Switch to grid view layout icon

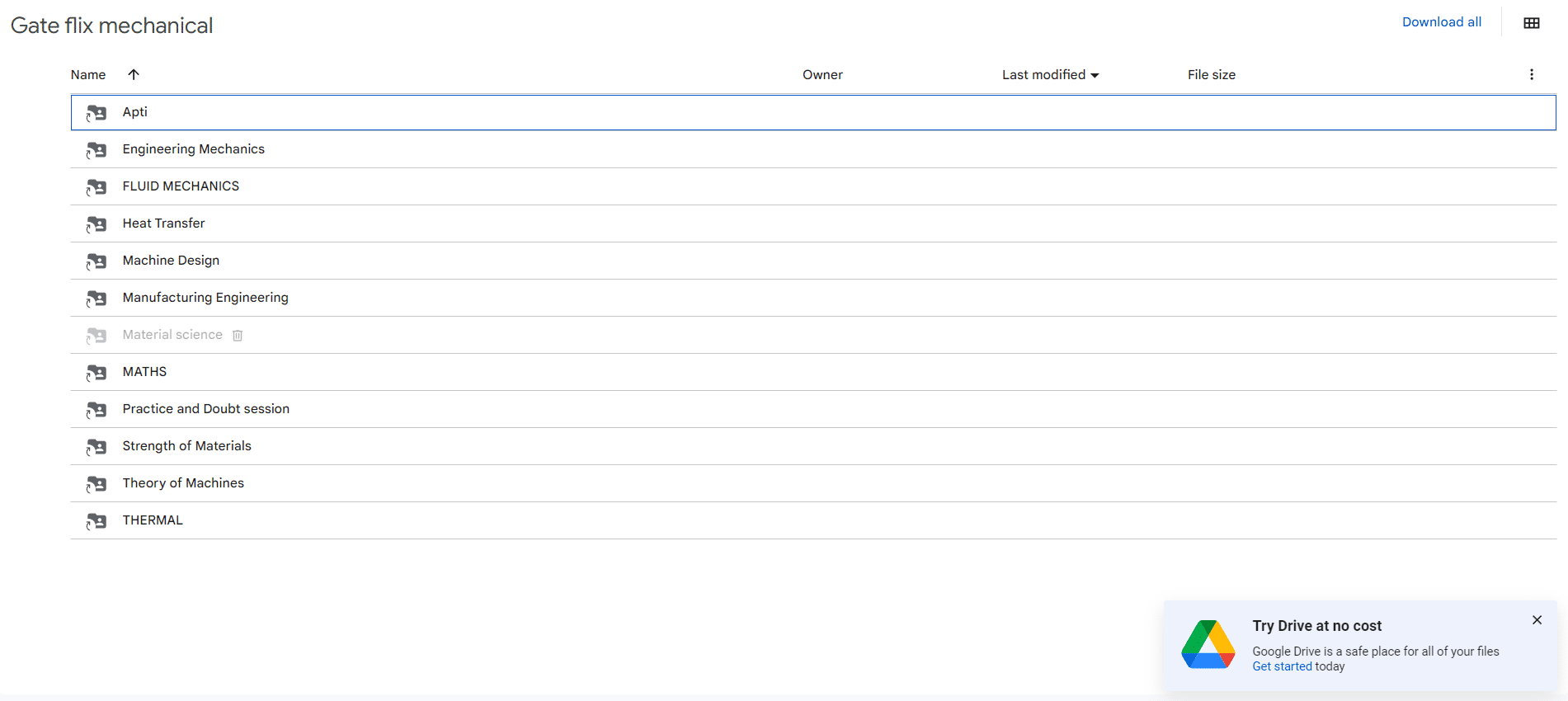(x=1531, y=23)
